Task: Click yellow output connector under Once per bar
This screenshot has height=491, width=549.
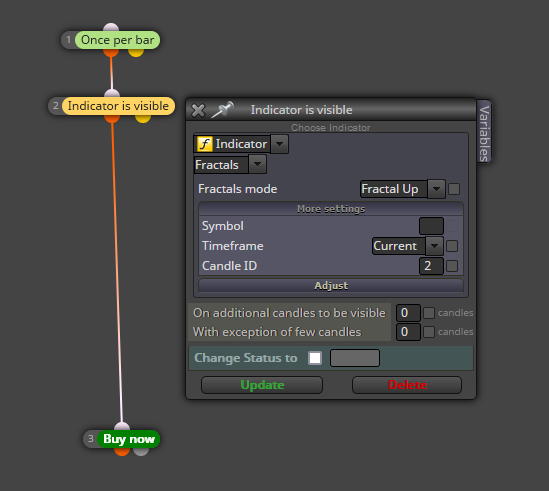Action: (136, 53)
